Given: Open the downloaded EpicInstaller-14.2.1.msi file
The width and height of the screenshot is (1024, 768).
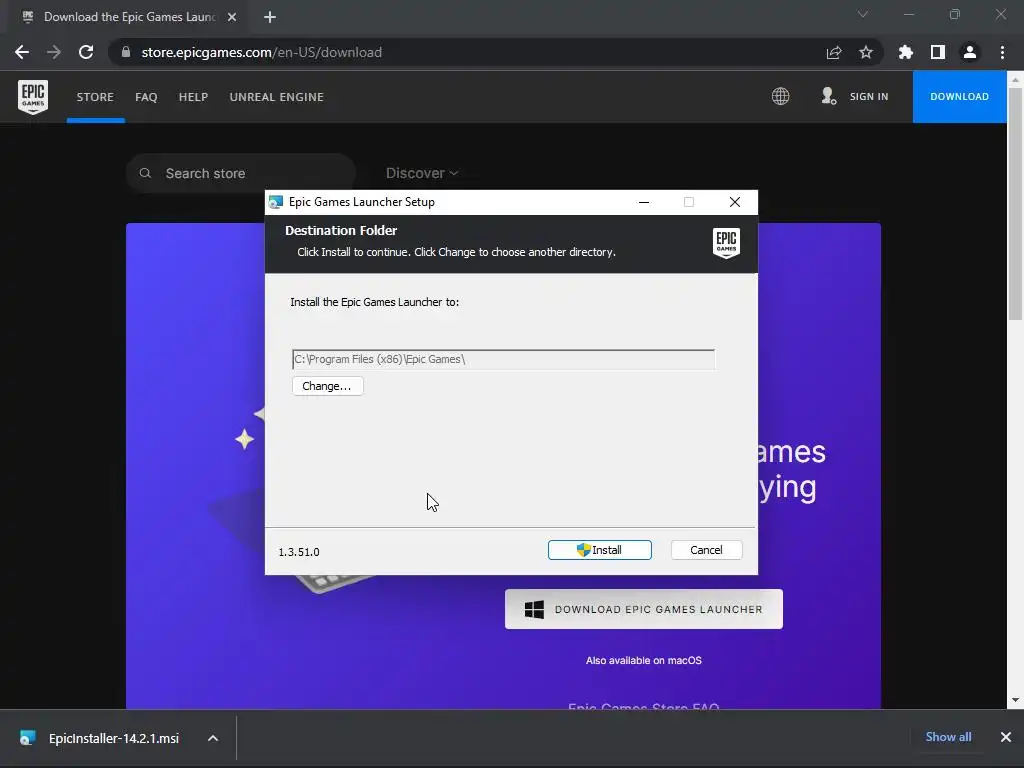Looking at the screenshot, I should coord(114,738).
